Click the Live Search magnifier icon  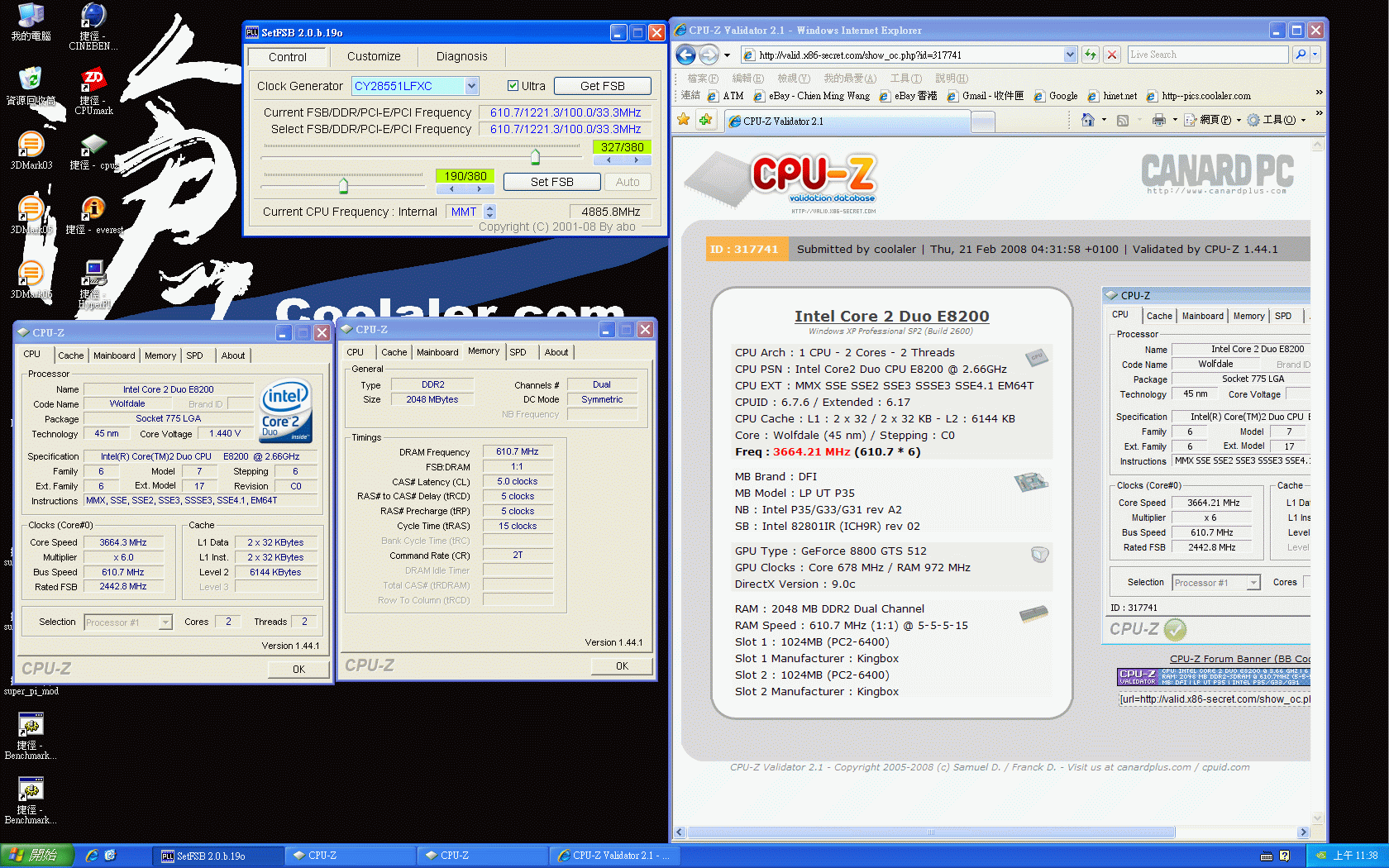coord(1301,55)
